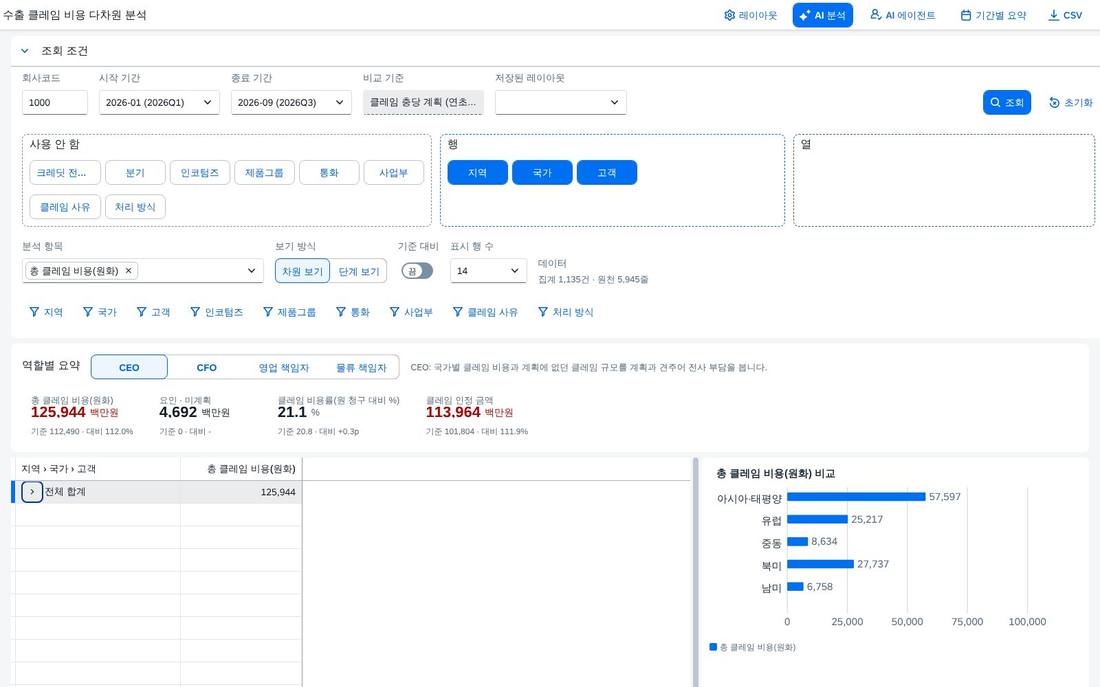Open the 처리 방식 filter funnel
This screenshot has width=1100, height=687.
point(565,312)
